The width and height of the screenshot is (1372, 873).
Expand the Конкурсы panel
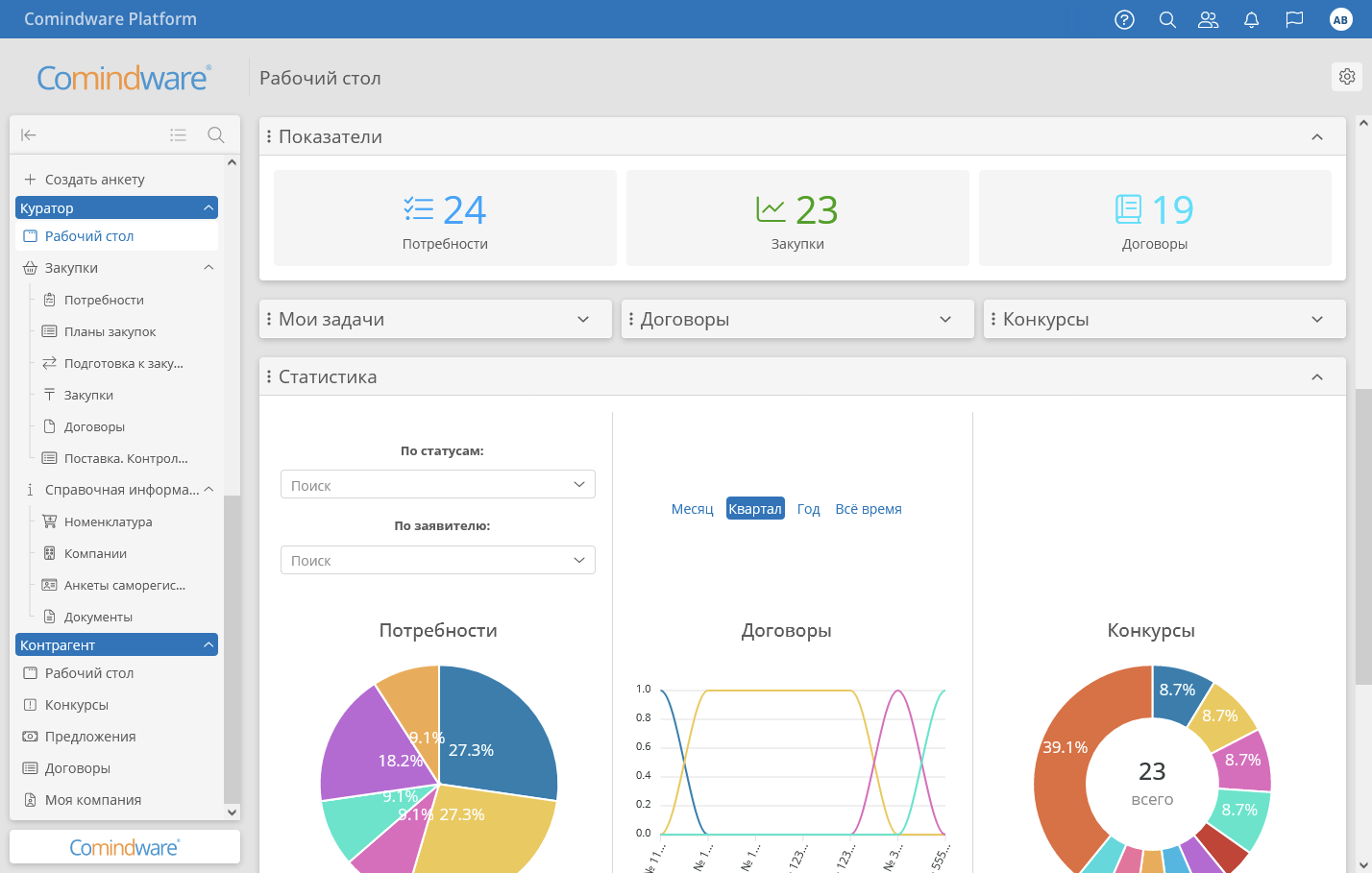pyautogui.click(x=1317, y=319)
